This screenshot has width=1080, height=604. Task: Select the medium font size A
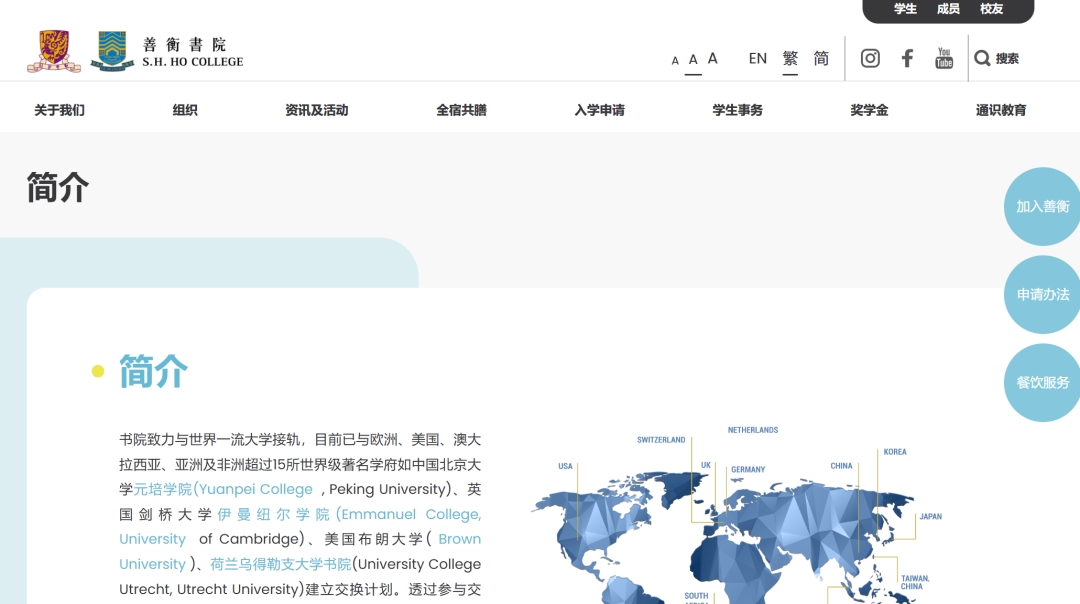(693, 60)
